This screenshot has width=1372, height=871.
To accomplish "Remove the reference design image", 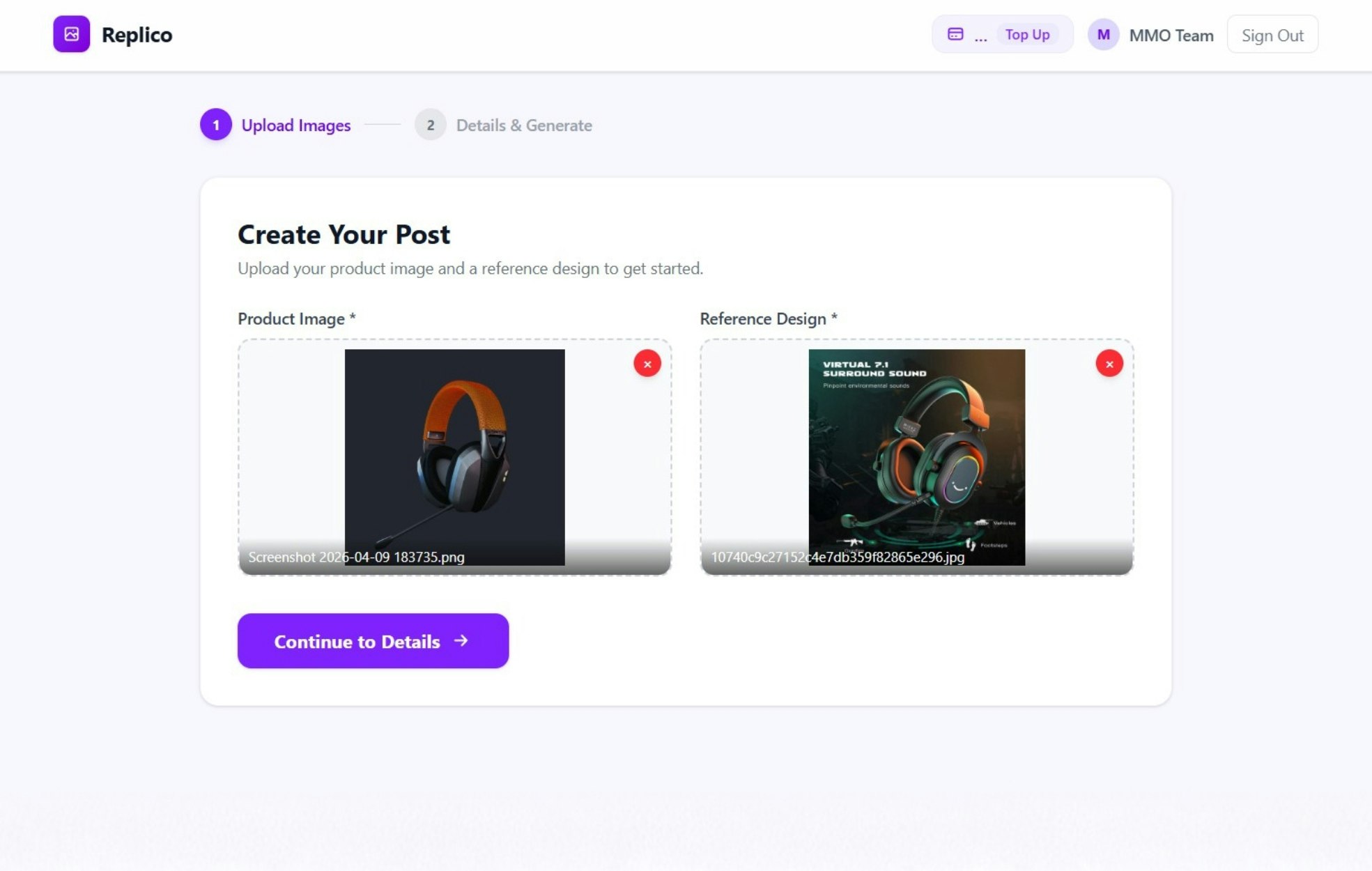I will 1109,364.
